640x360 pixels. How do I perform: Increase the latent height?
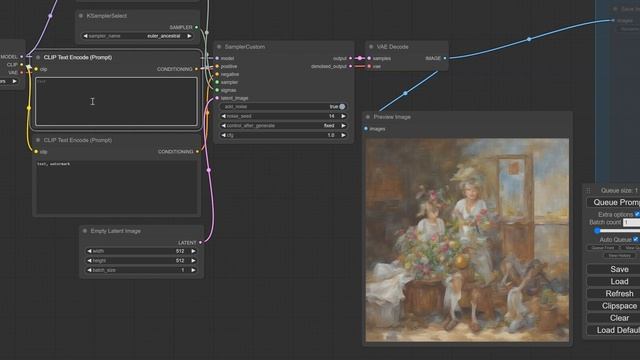[193, 260]
